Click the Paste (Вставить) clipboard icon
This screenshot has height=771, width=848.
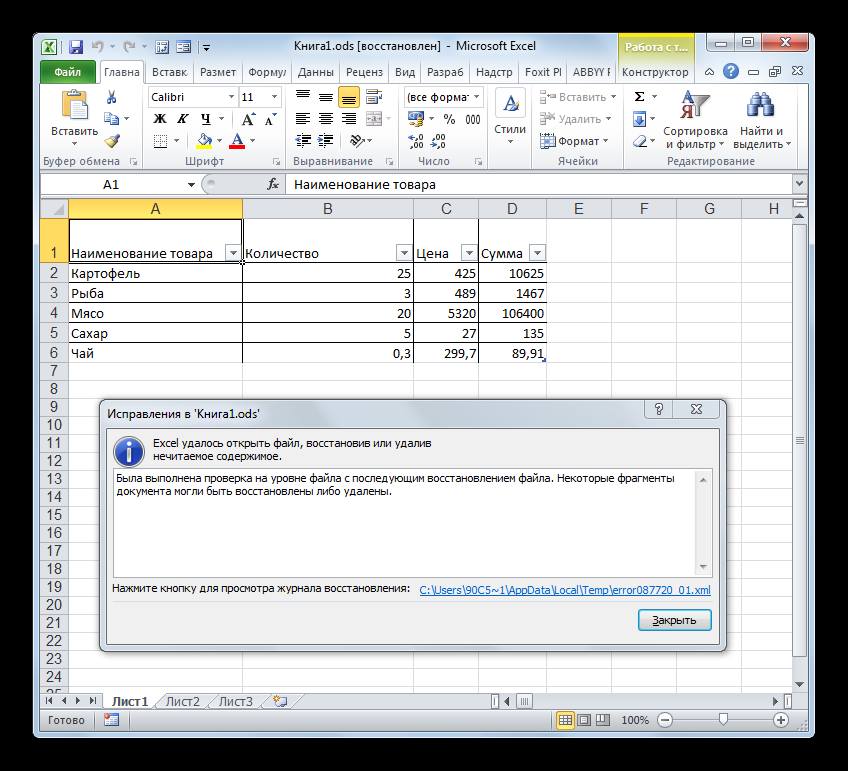(75, 105)
